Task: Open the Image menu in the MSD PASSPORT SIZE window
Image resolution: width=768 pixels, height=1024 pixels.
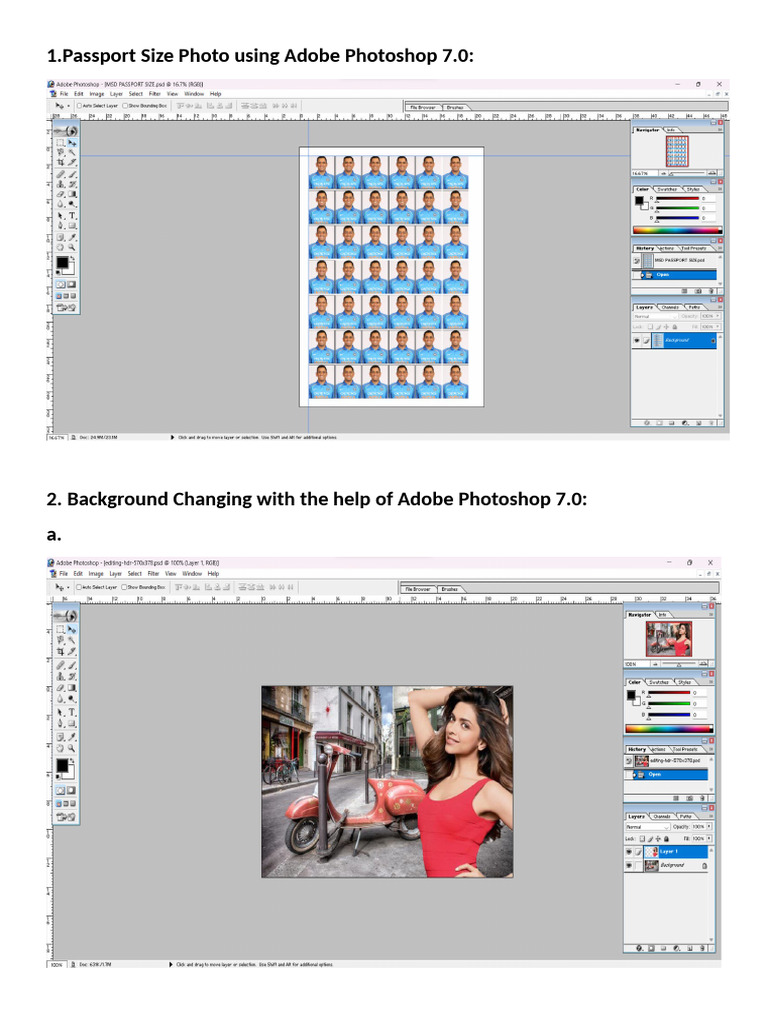Action: (97, 94)
